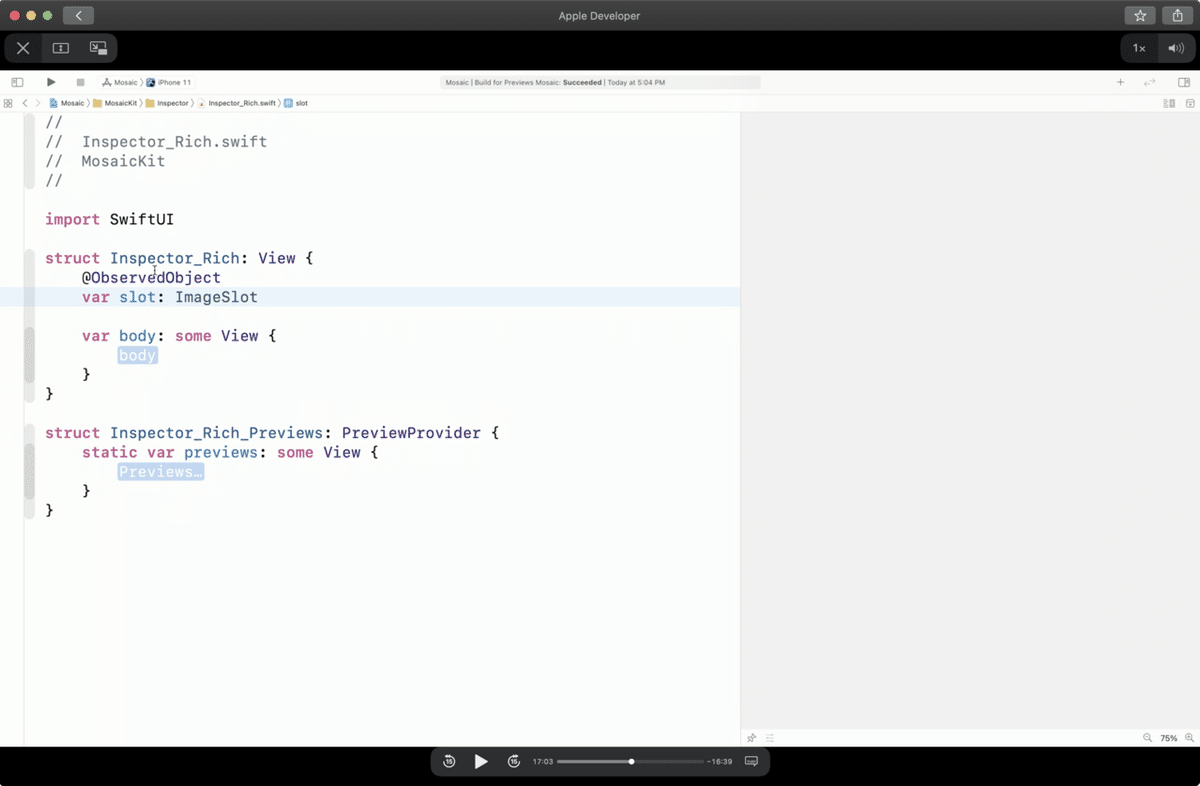This screenshot has width=1200, height=786.
Task: Open the Share button
Action: tap(1178, 16)
